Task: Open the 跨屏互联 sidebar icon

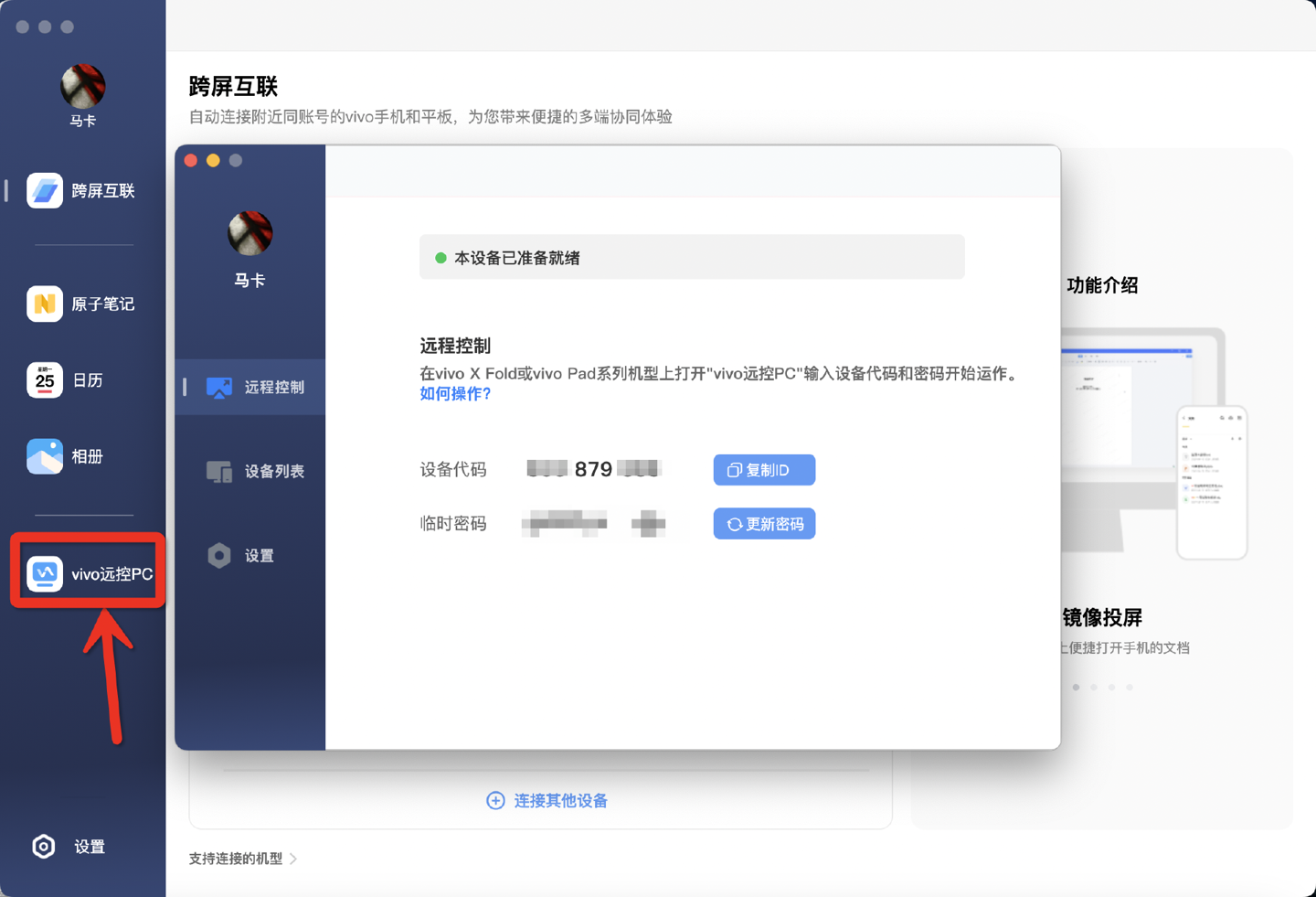Action: click(44, 190)
